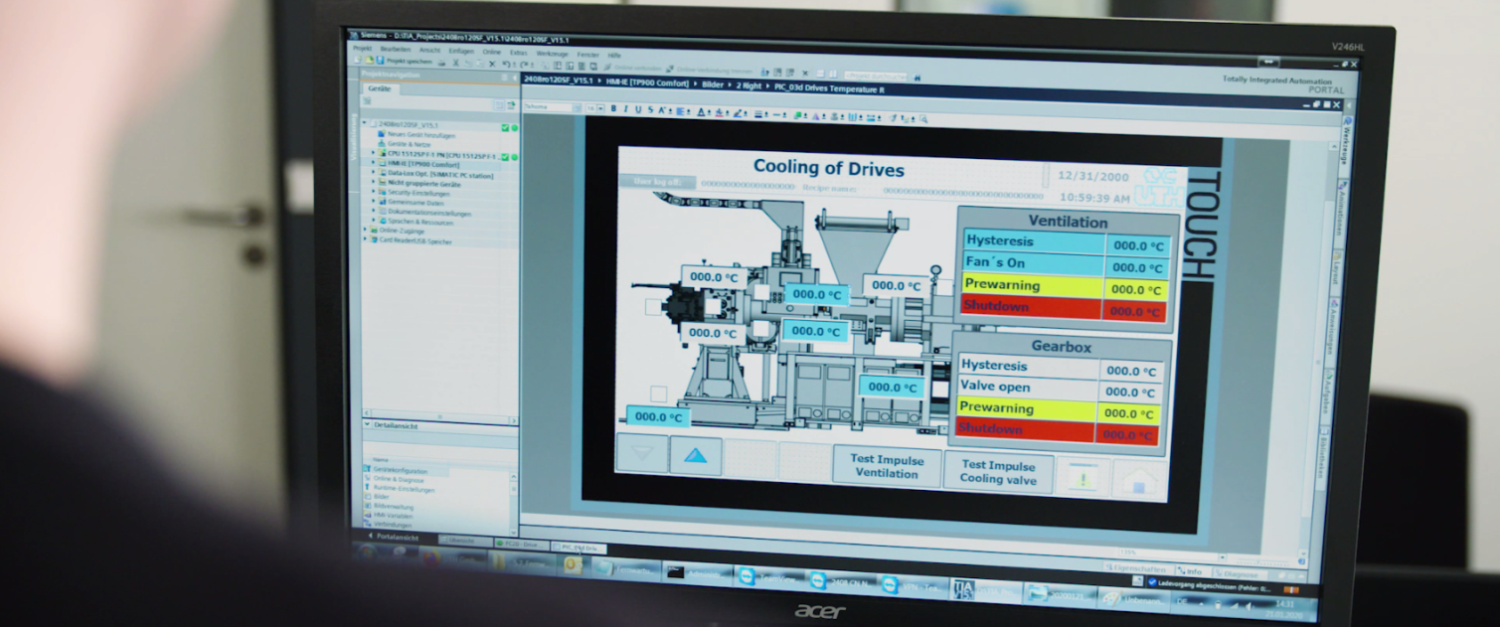Expand the Online-Zugänge tree node
This screenshot has width=1500, height=627.
click(368, 231)
